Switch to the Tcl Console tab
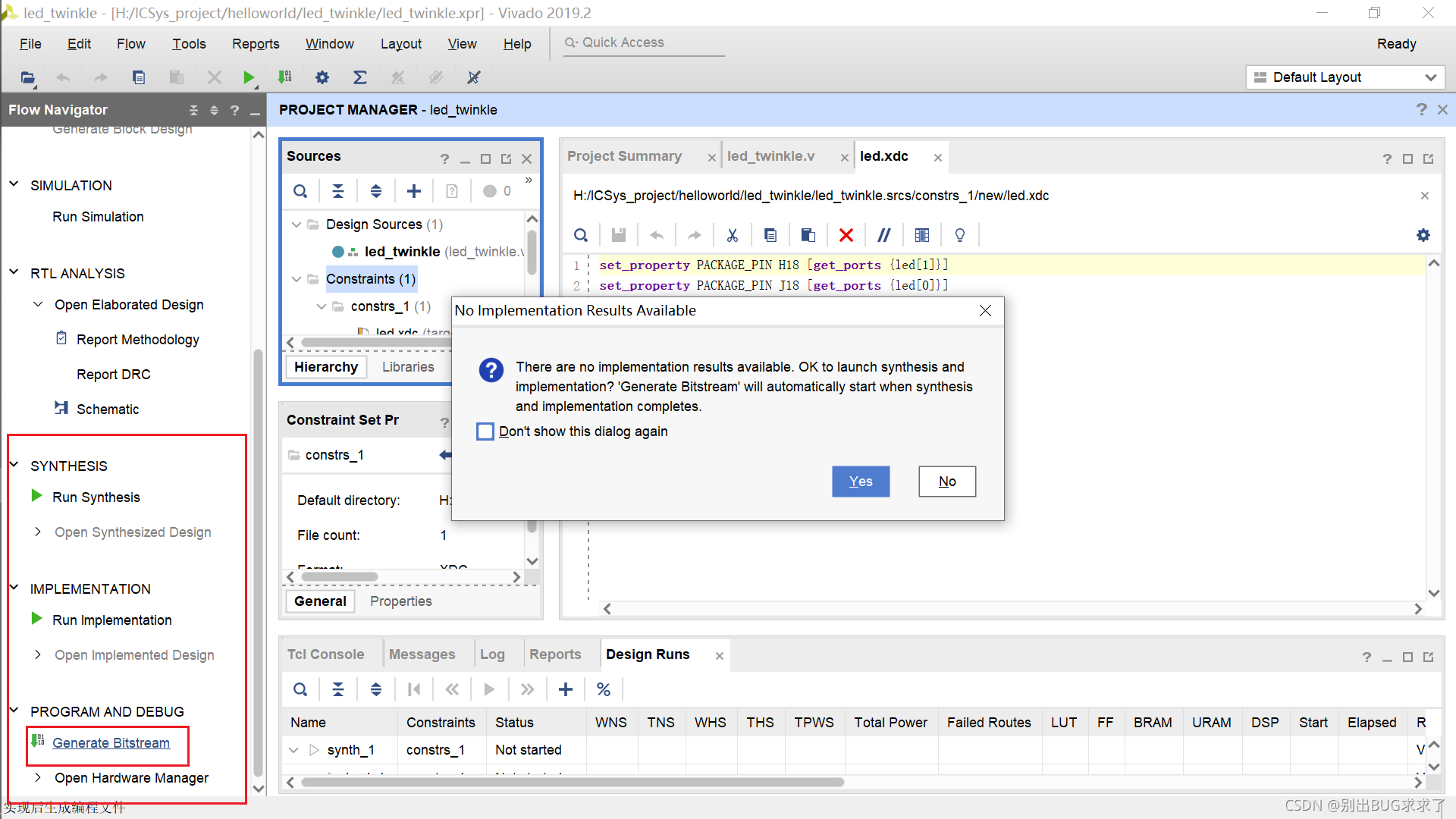Image resolution: width=1456 pixels, height=819 pixels. point(325,654)
